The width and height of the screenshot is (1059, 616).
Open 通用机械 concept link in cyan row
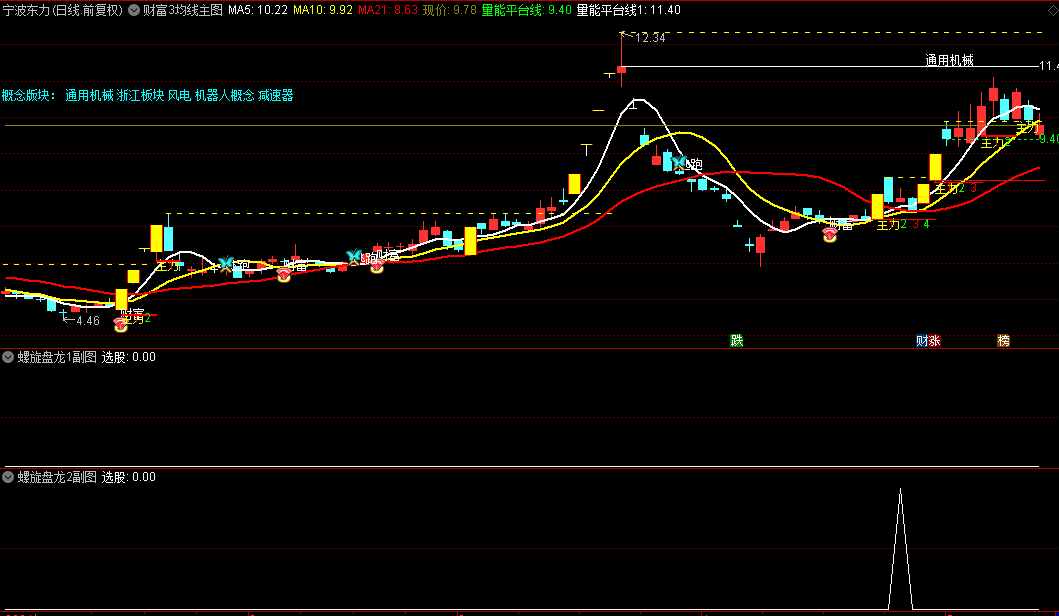[89, 95]
